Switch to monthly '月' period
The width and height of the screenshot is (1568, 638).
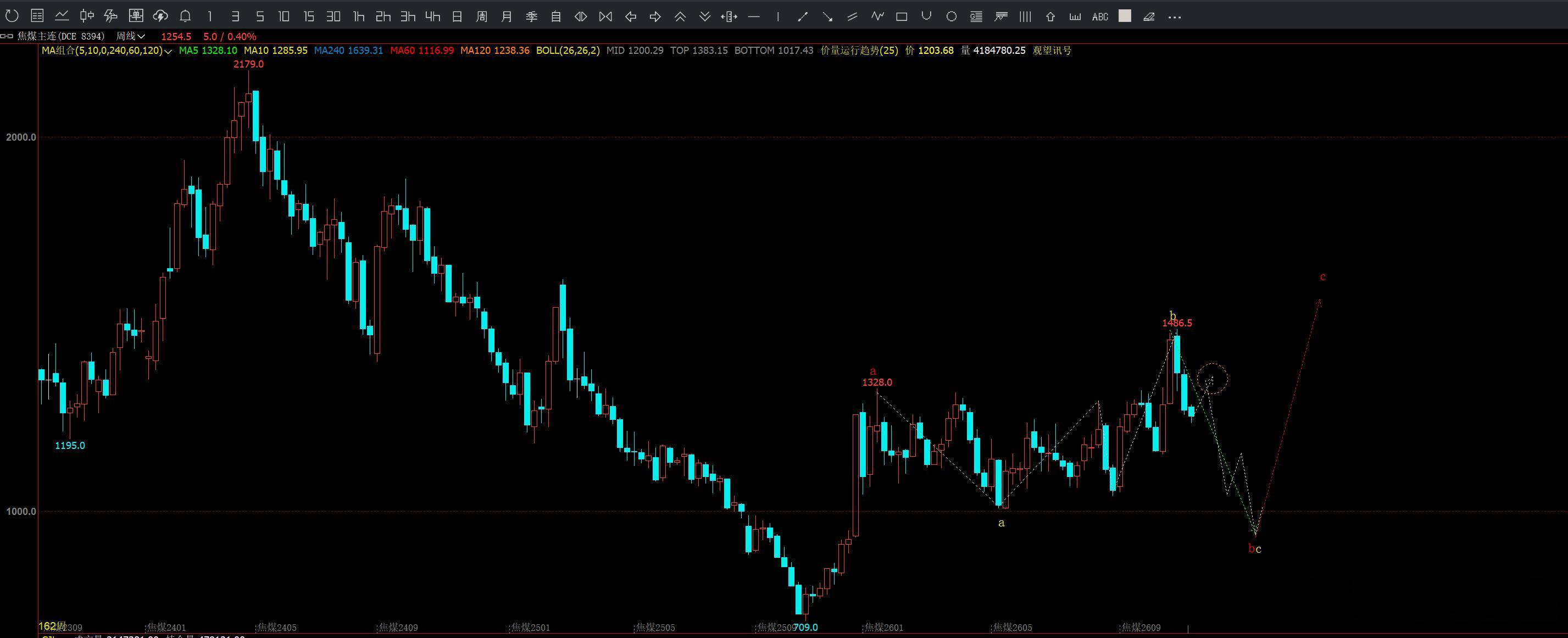[x=507, y=16]
